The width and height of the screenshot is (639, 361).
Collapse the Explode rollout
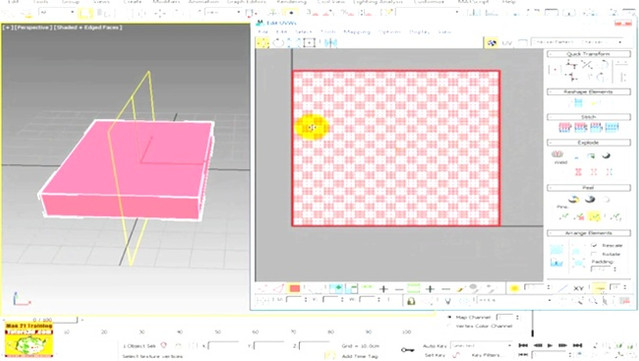click(588, 143)
